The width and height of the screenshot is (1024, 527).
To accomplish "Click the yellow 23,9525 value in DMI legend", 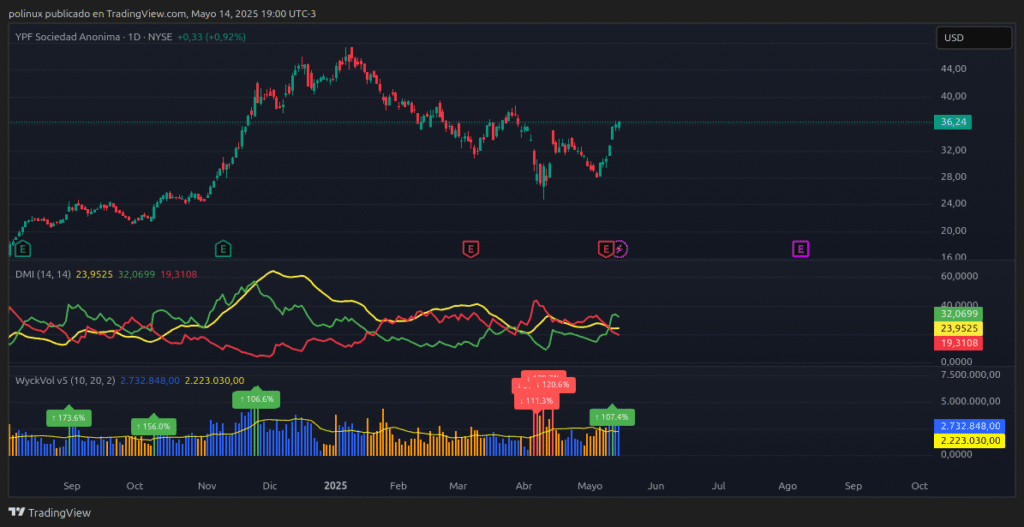I will click(x=95, y=274).
